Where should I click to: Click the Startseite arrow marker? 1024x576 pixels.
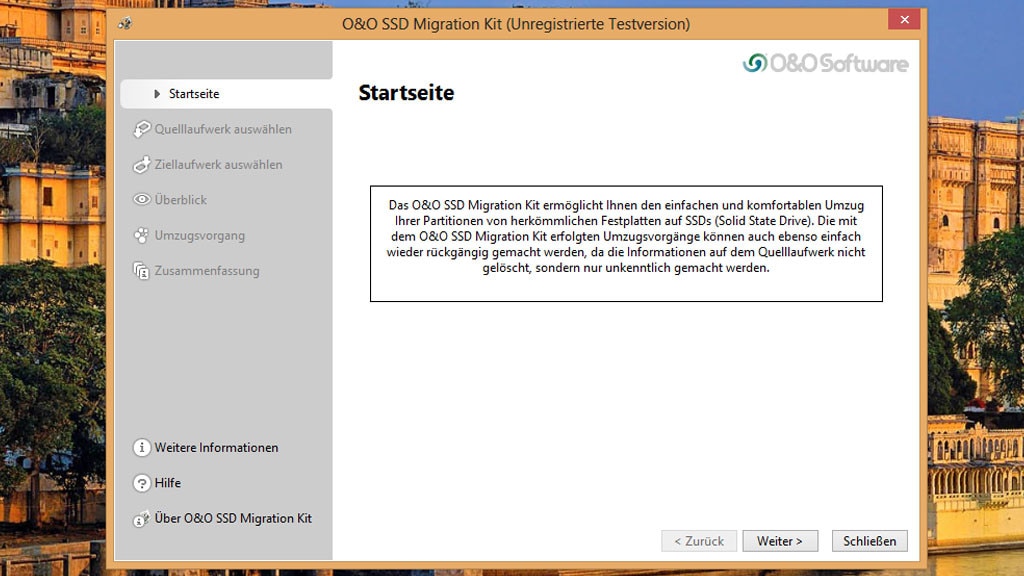tap(157, 94)
